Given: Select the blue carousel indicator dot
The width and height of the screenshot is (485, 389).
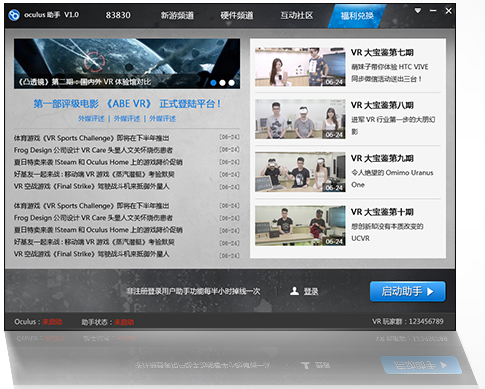Looking at the screenshot, I should [x=214, y=83].
